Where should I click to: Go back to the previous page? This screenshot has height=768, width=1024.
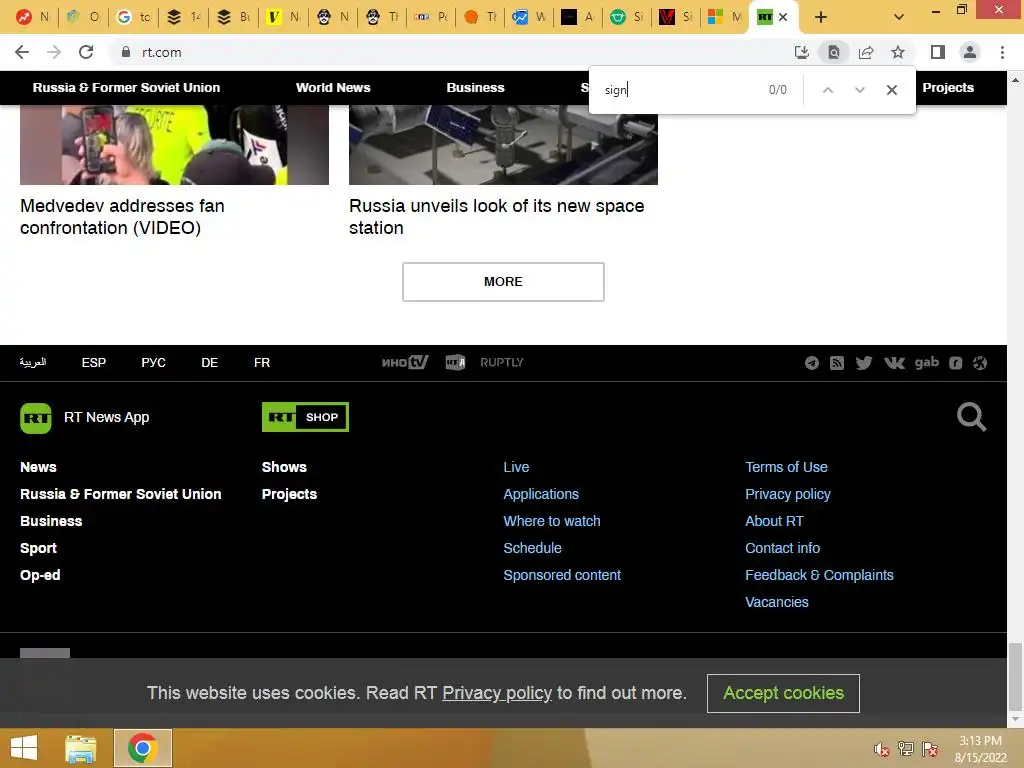(x=22, y=52)
